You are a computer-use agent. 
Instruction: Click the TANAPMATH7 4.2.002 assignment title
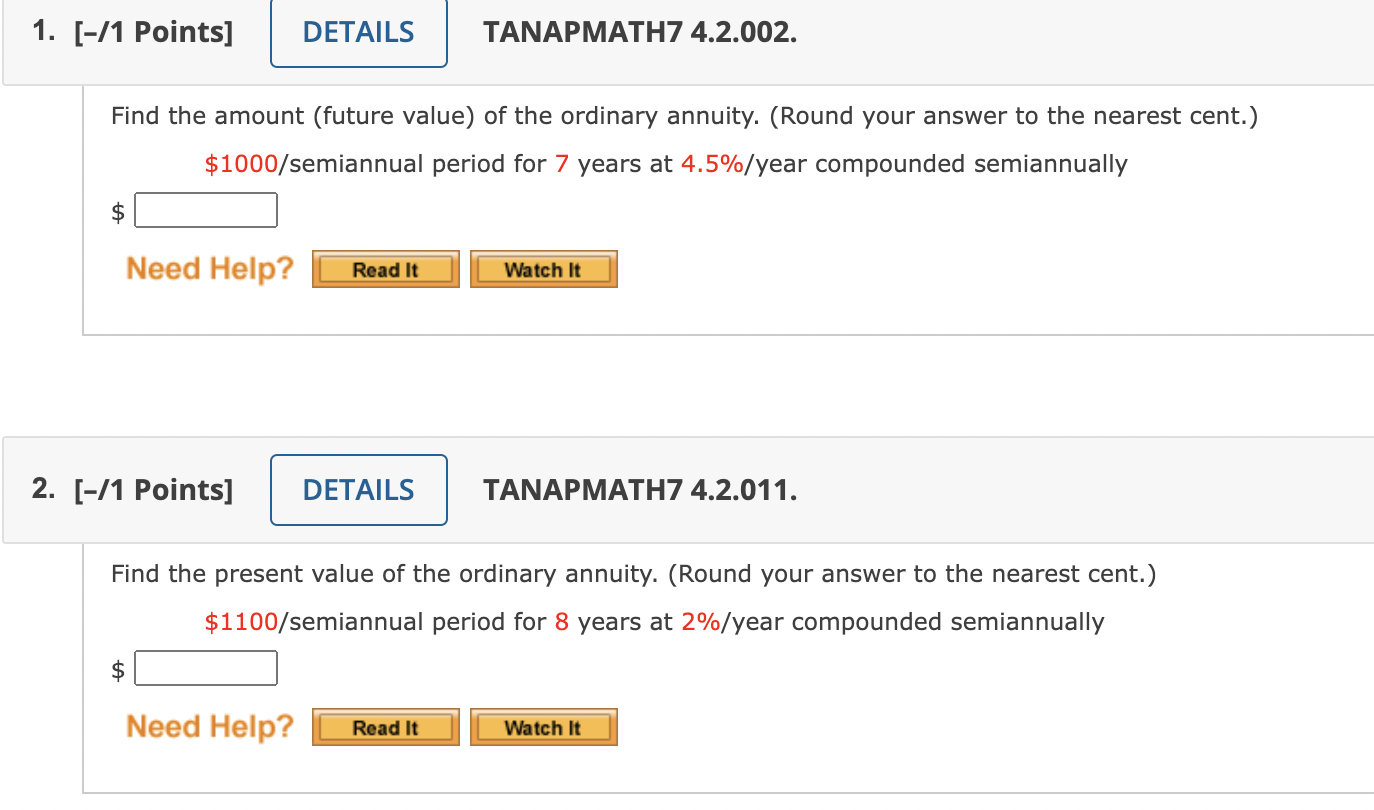click(639, 32)
